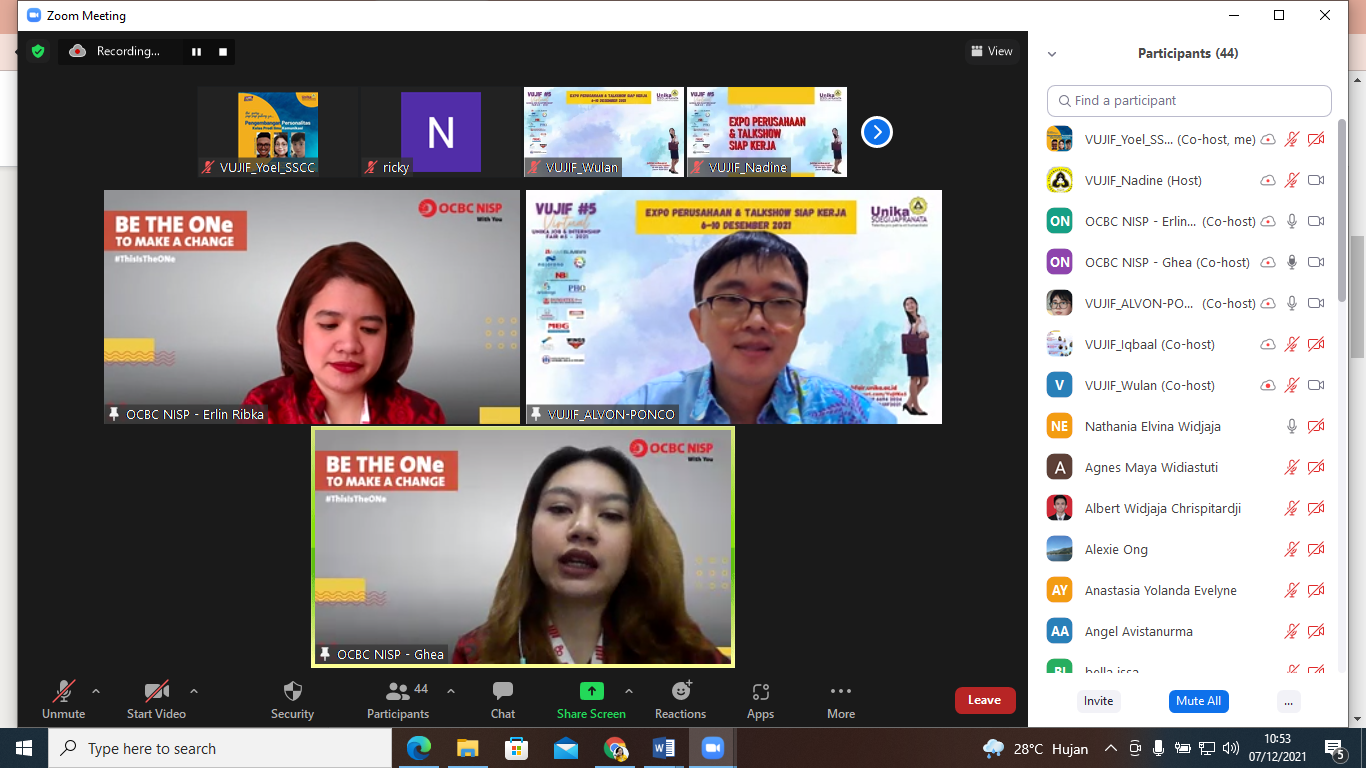Stop the recording
This screenshot has width=1366, height=768.
tap(223, 51)
